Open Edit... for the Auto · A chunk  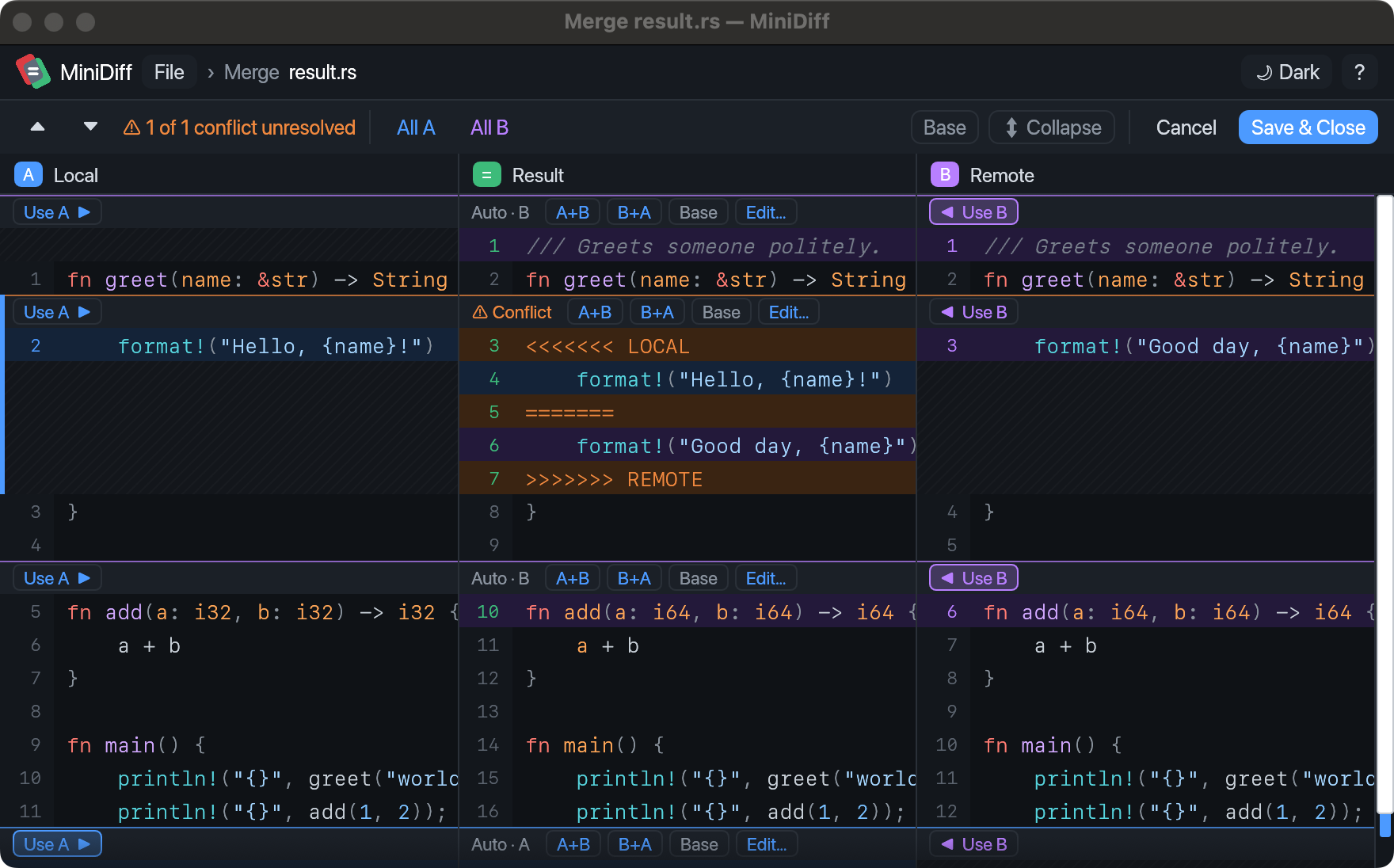coord(767,844)
